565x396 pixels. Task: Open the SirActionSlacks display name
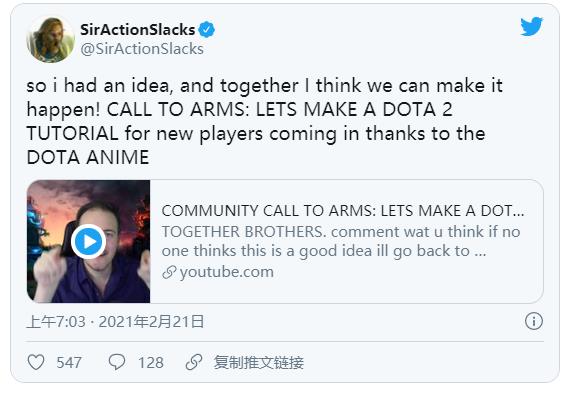[x=138, y=30]
